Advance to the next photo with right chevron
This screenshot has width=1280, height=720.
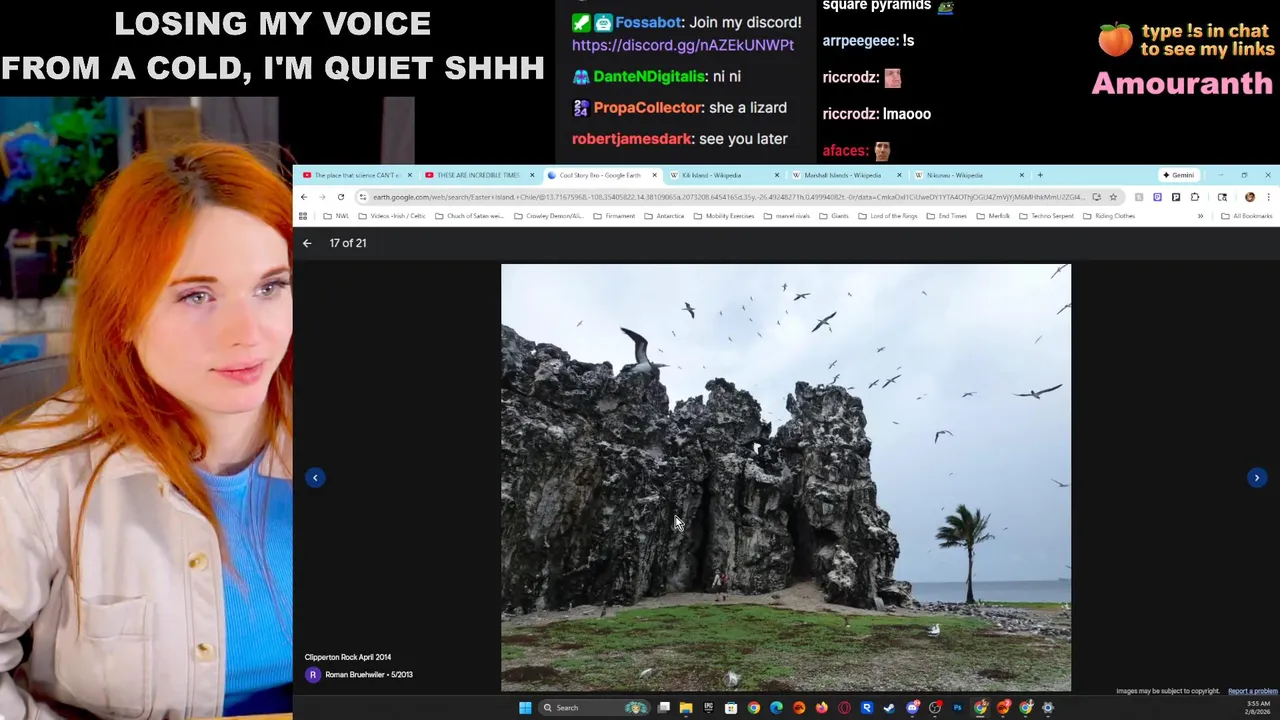point(1257,478)
